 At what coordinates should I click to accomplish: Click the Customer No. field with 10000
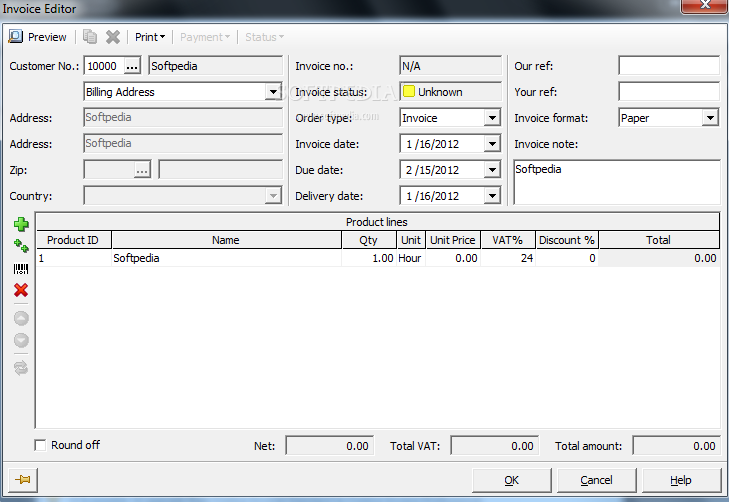(x=104, y=66)
